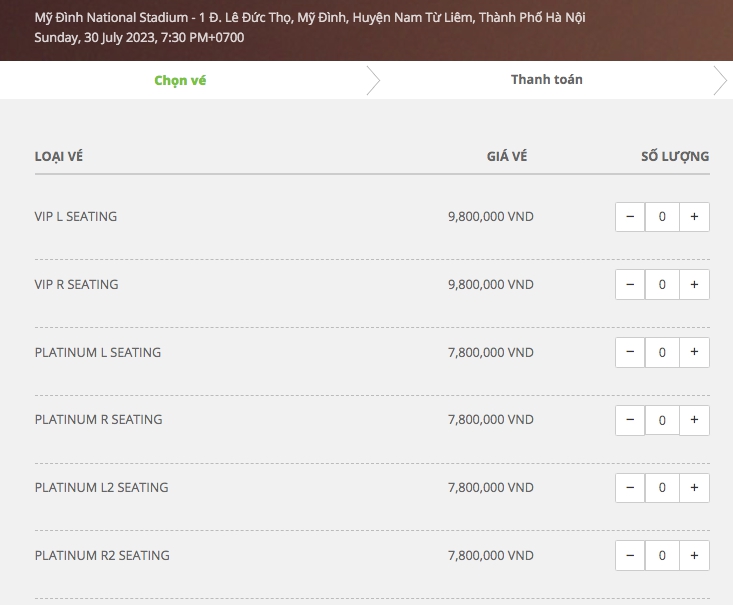
Task: Increase PLATINUM L2 SEATING quantity
Action: (694, 488)
